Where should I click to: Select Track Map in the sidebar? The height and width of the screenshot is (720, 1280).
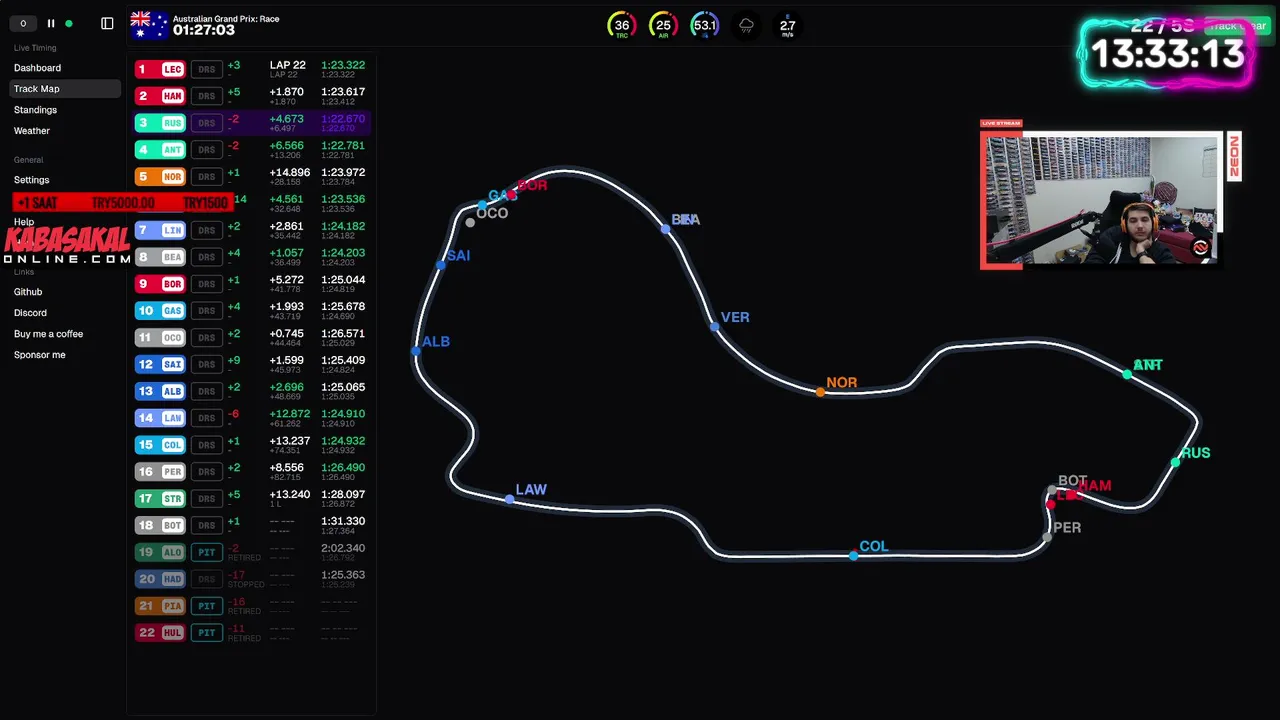(65, 89)
